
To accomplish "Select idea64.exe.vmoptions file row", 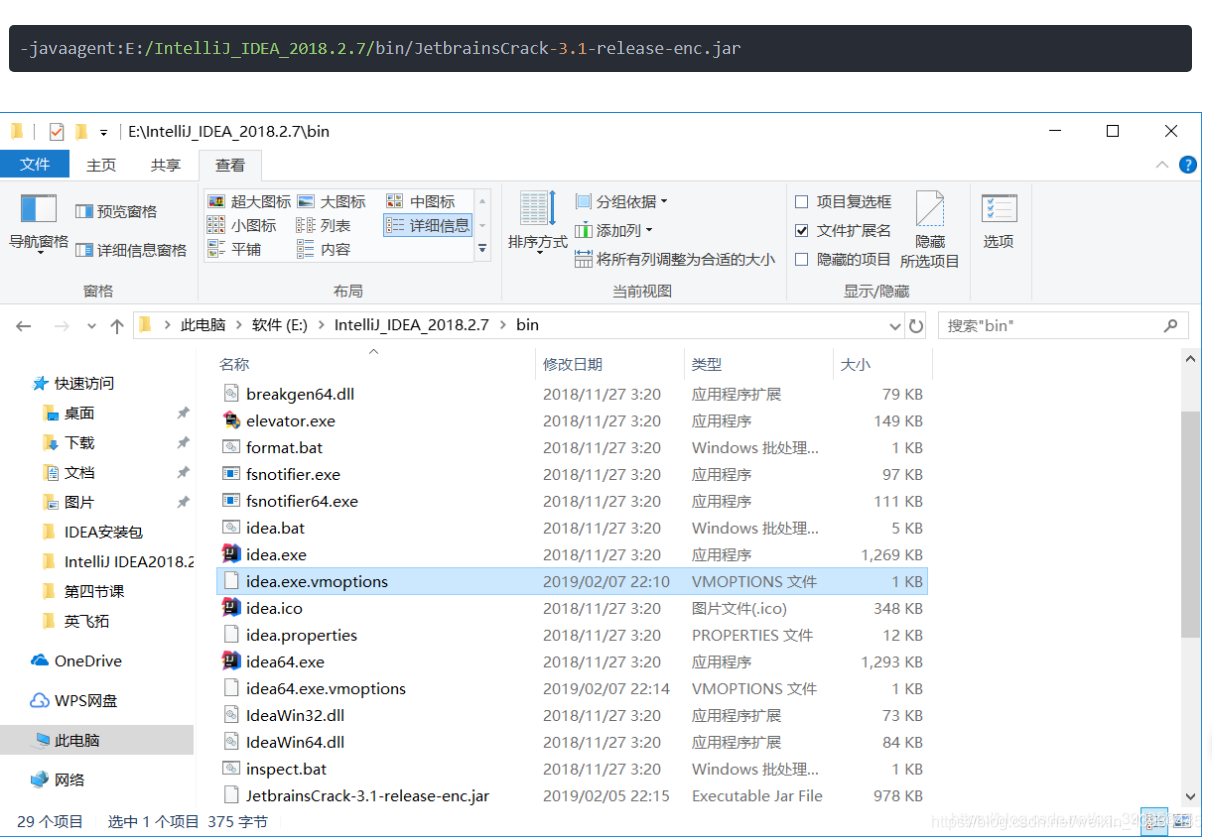I will (572, 688).
